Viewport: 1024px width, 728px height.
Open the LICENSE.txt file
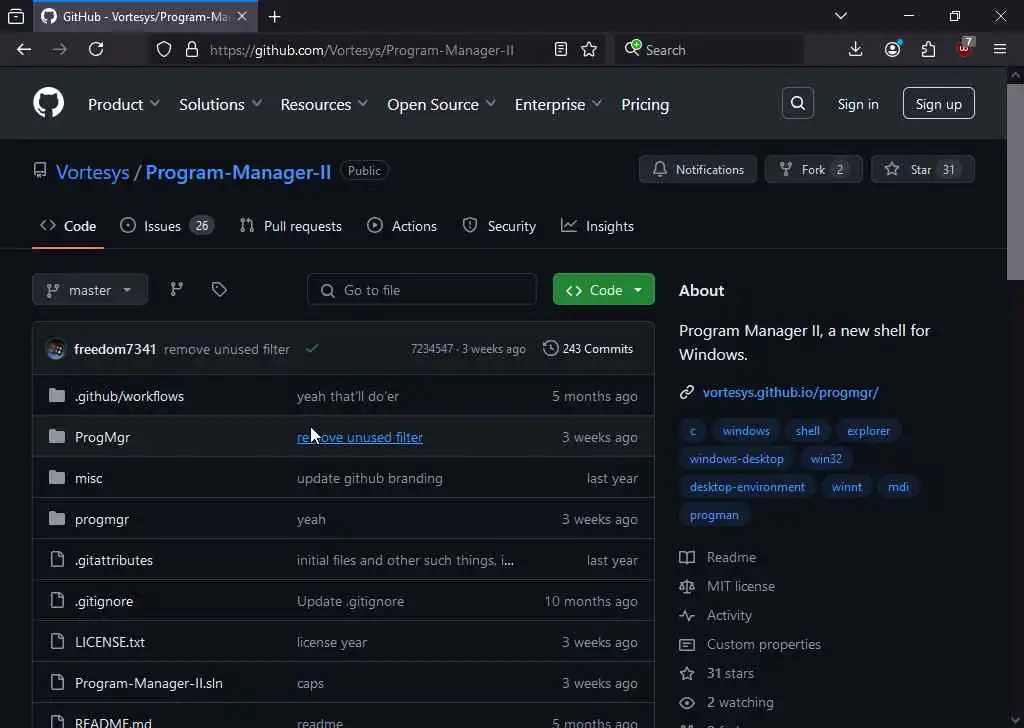coord(110,642)
